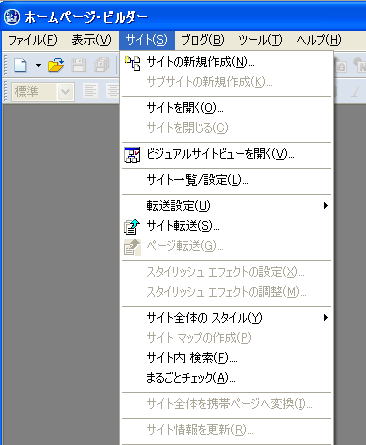Open the ブログ(B) menu
This screenshot has width=366, height=445.
coord(203,40)
